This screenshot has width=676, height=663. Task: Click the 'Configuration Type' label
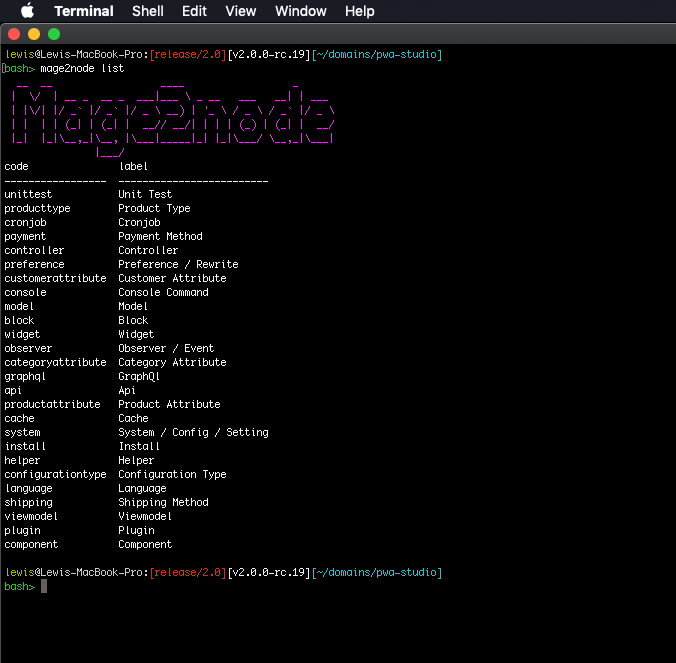coord(172,475)
